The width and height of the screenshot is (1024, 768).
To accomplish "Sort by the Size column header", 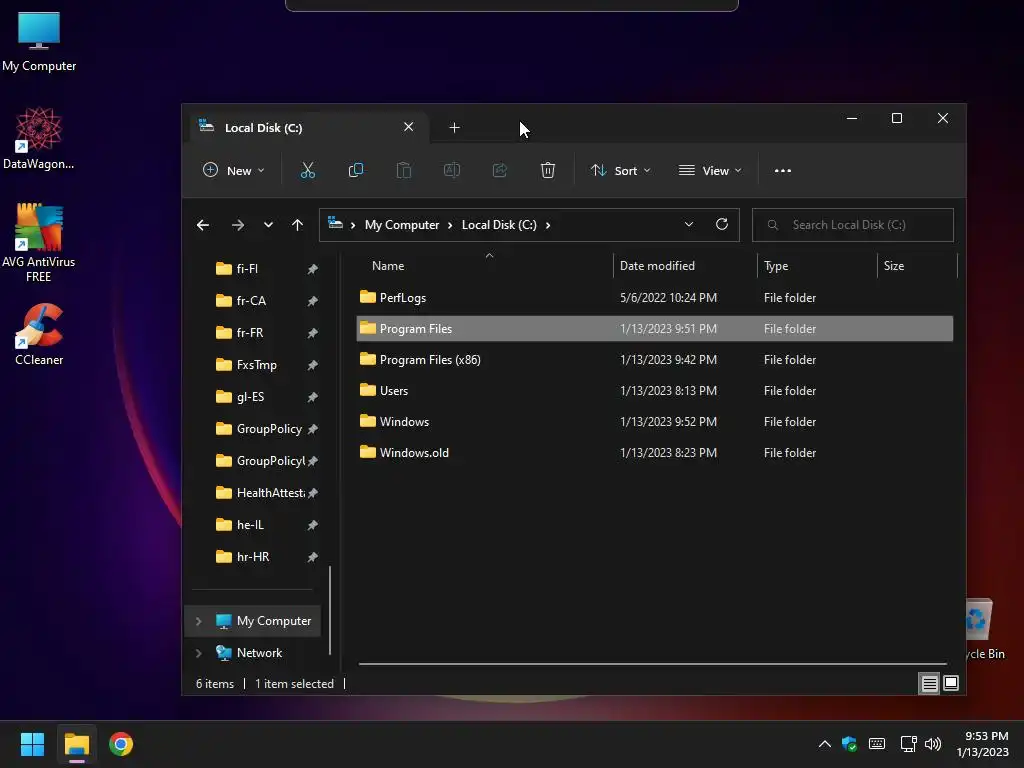I will (x=893, y=266).
